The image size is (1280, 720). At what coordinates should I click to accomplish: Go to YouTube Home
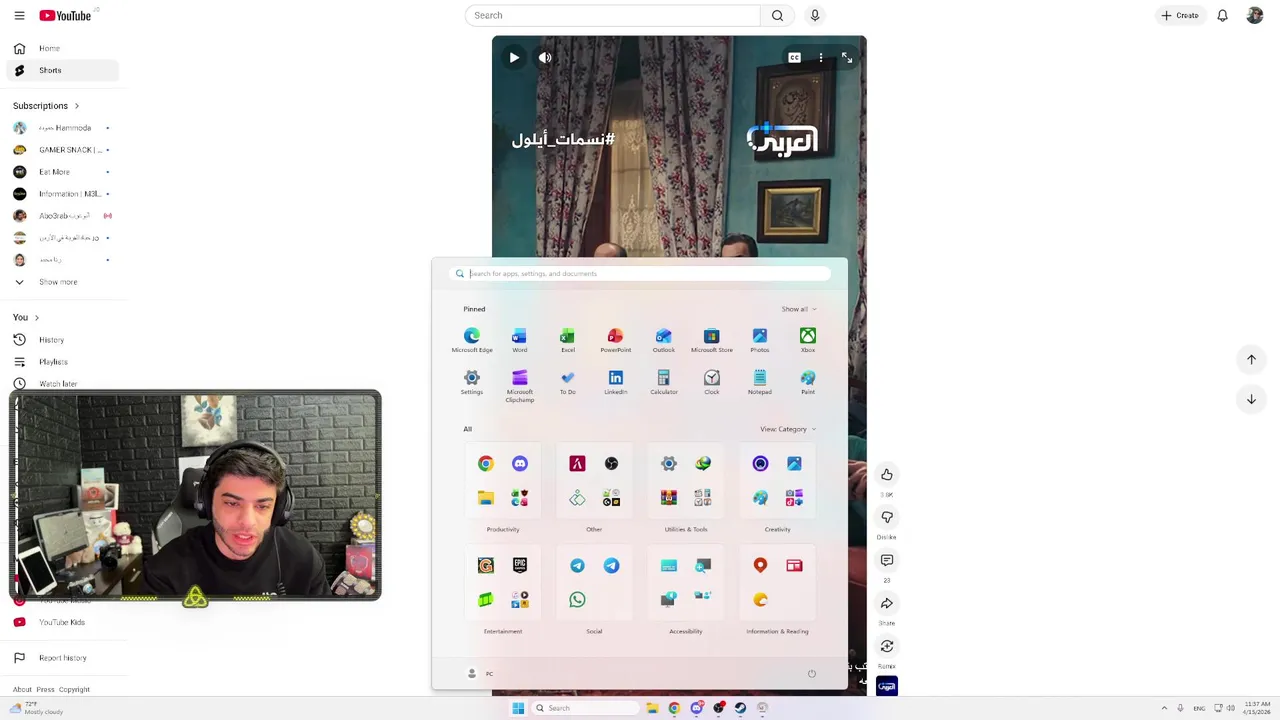coord(62,48)
